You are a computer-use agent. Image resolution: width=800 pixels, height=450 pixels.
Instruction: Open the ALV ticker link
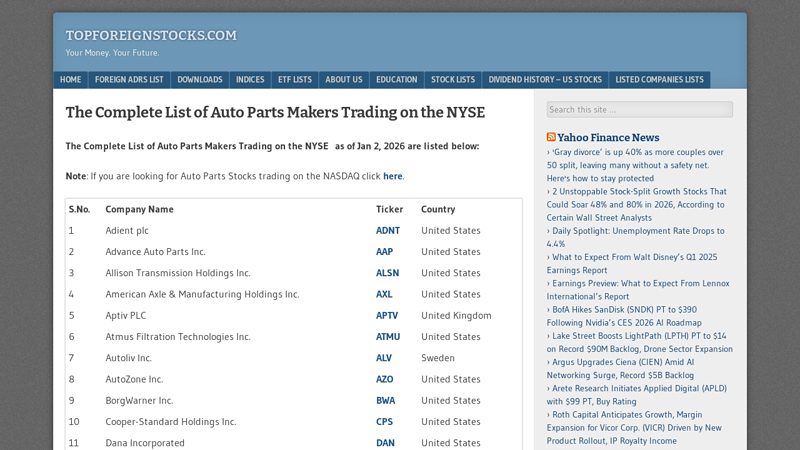[384, 358]
